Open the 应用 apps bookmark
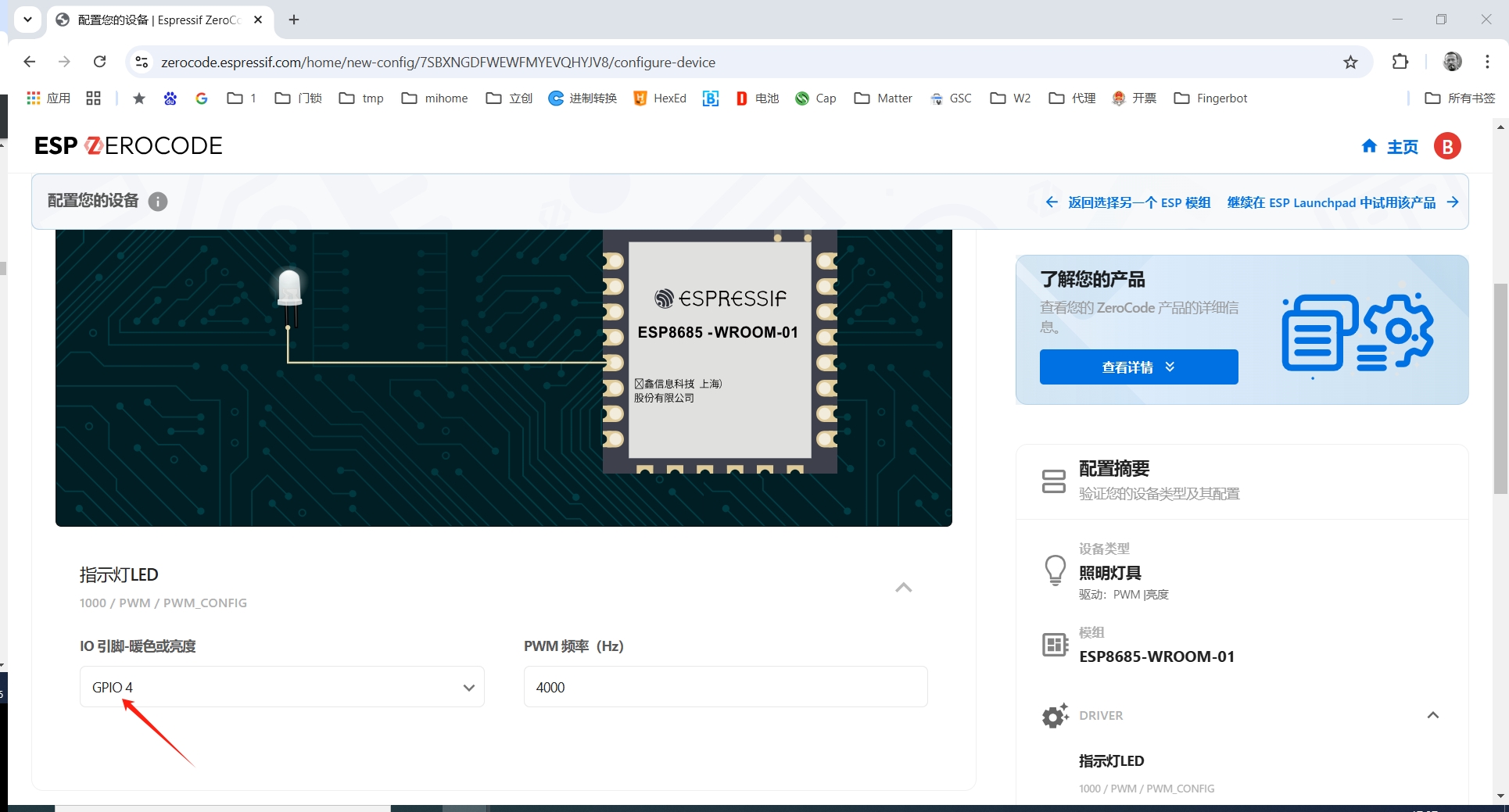Screen dimensions: 1509x812 (48, 98)
